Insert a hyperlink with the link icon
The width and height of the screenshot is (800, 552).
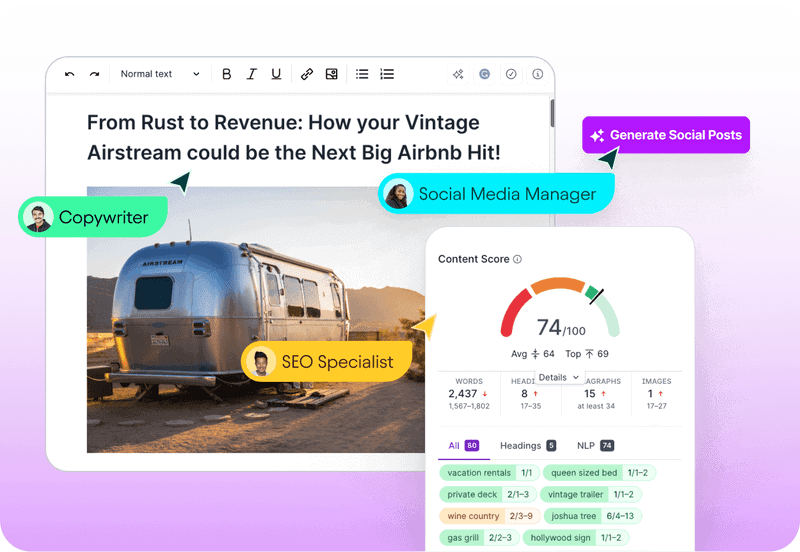(307, 74)
